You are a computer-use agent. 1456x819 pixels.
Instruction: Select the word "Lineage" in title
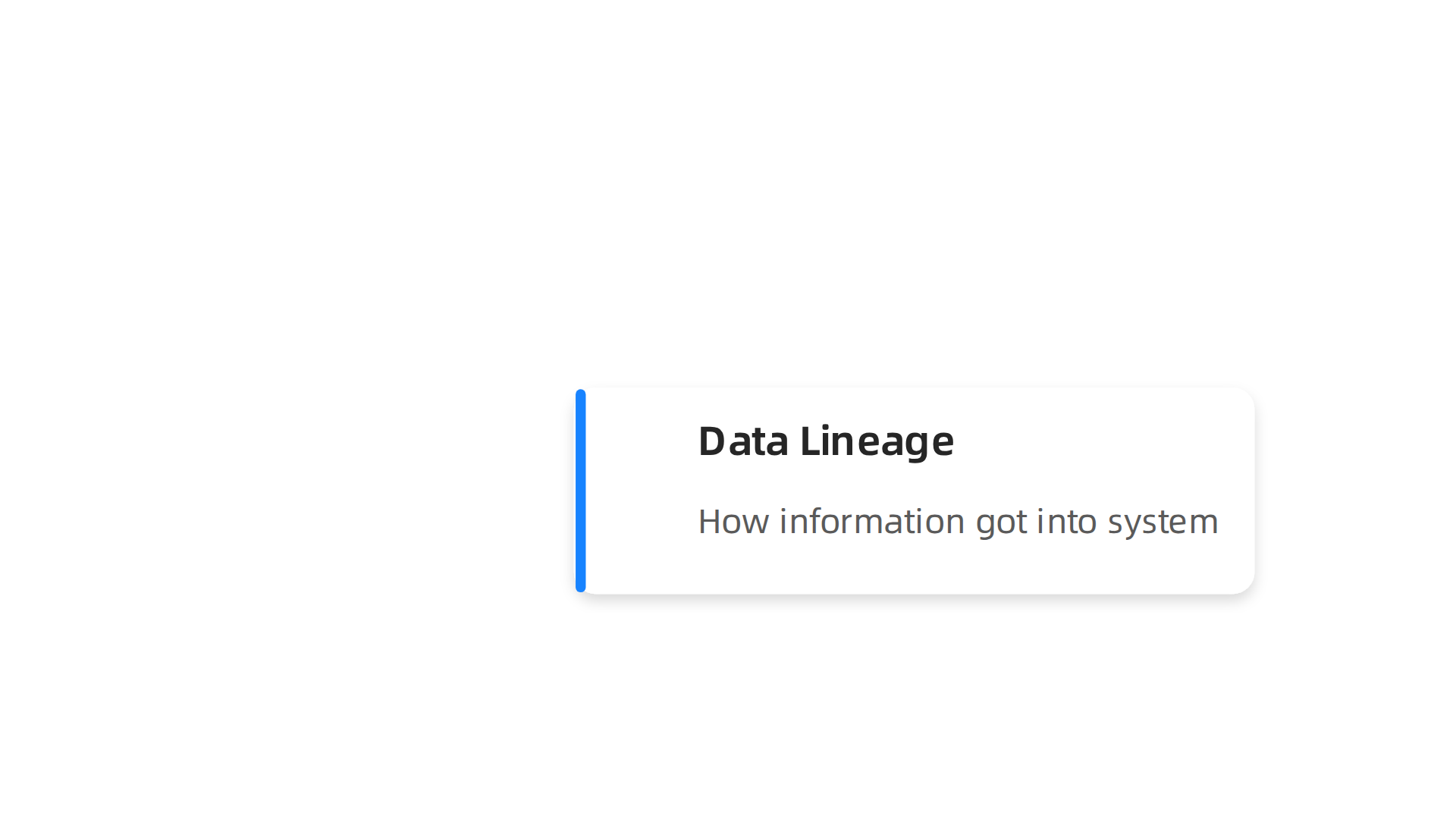877,442
